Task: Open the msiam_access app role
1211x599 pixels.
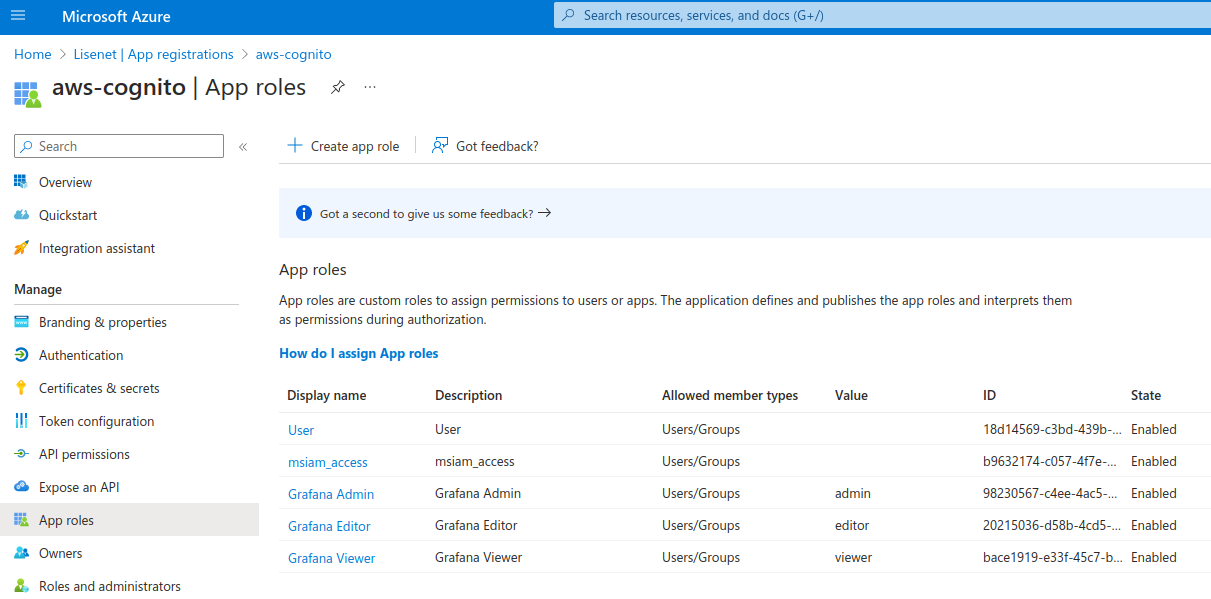Action: click(328, 462)
